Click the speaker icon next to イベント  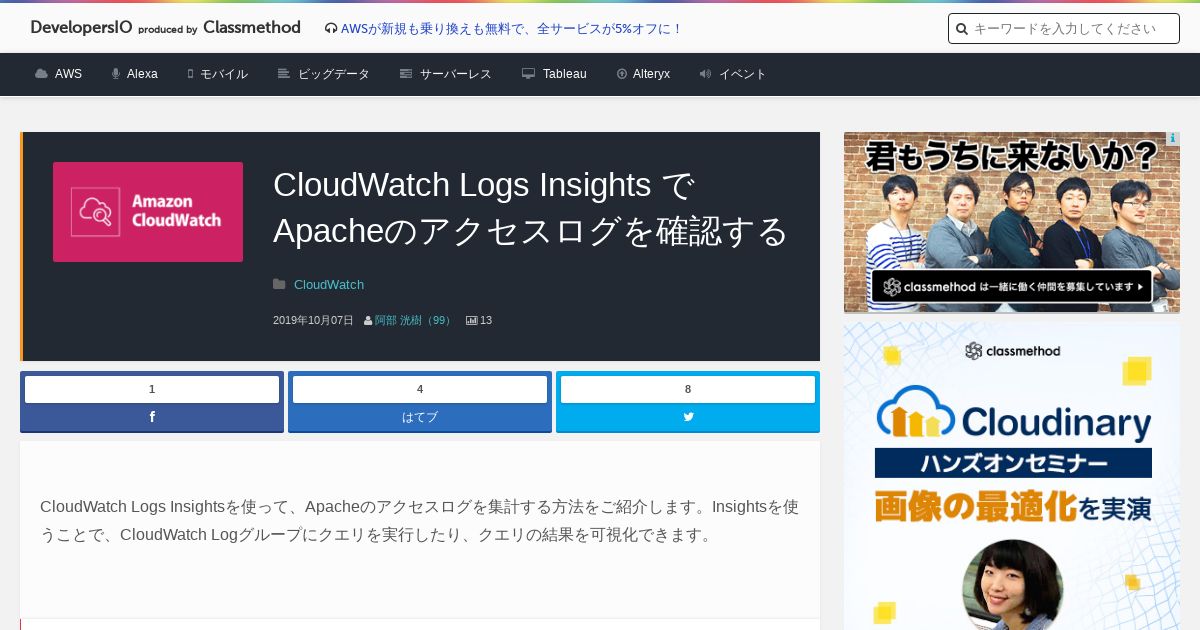pyautogui.click(x=705, y=74)
